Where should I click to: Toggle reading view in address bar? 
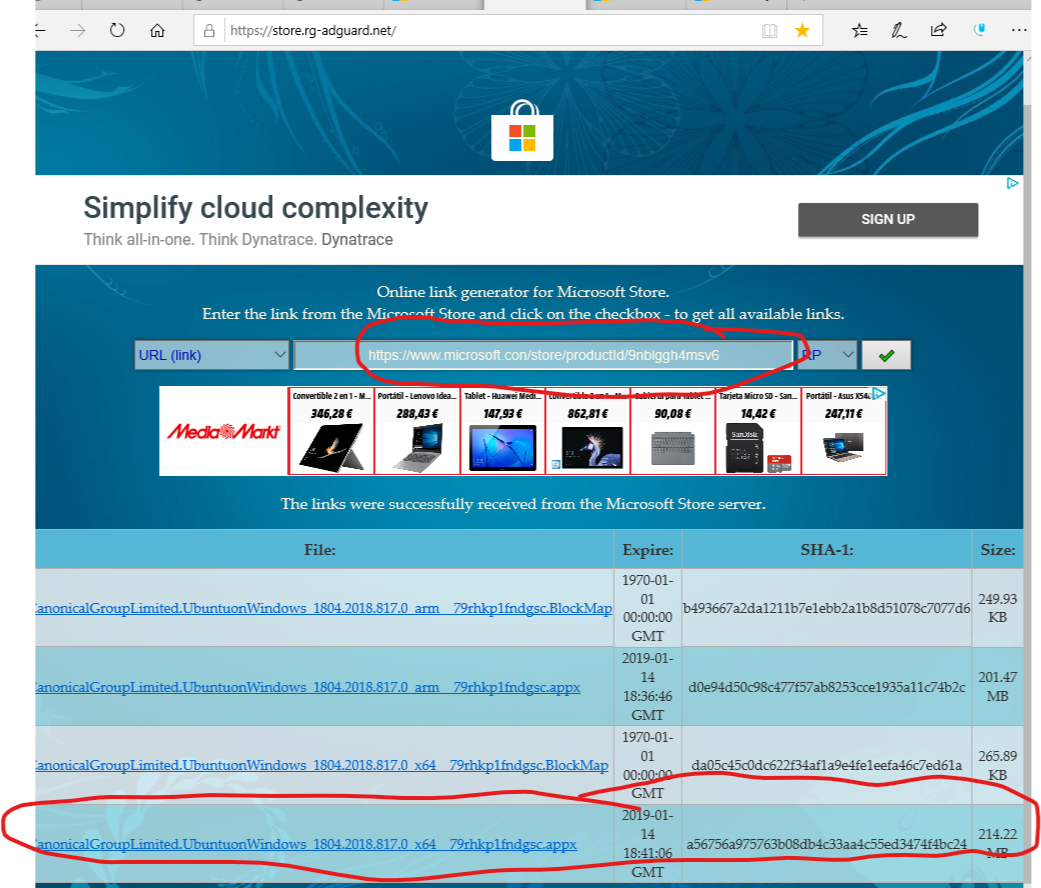pyautogui.click(x=769, y=31)
